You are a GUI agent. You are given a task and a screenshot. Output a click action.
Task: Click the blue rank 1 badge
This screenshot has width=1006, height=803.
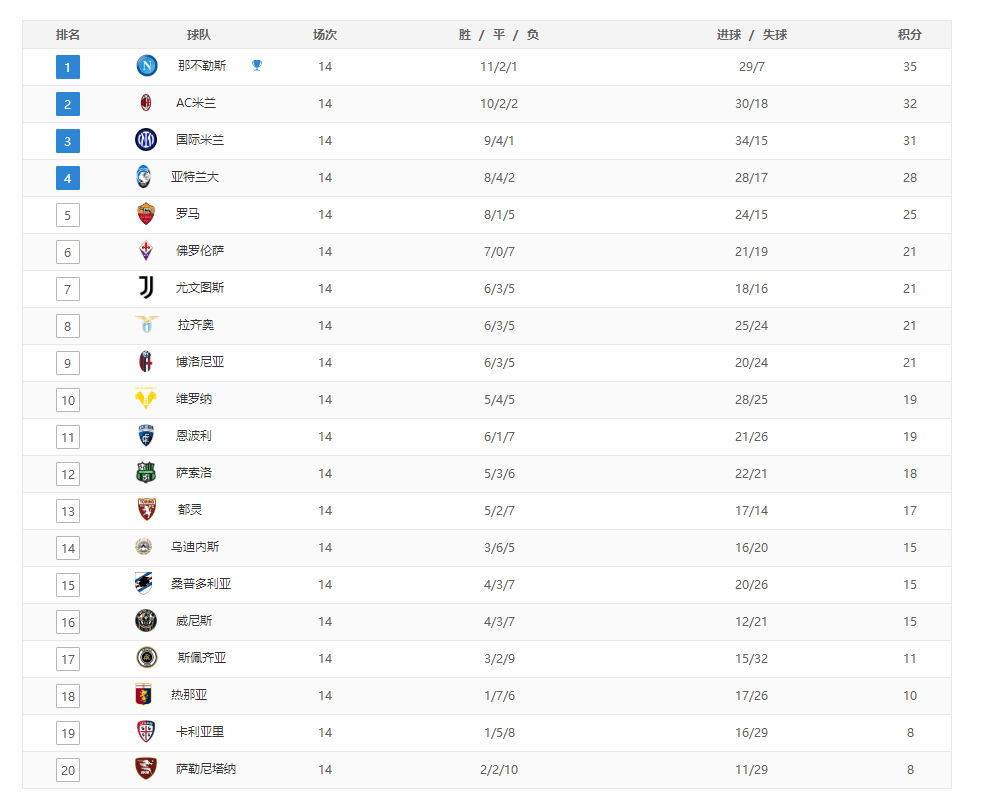click(68, 67)
